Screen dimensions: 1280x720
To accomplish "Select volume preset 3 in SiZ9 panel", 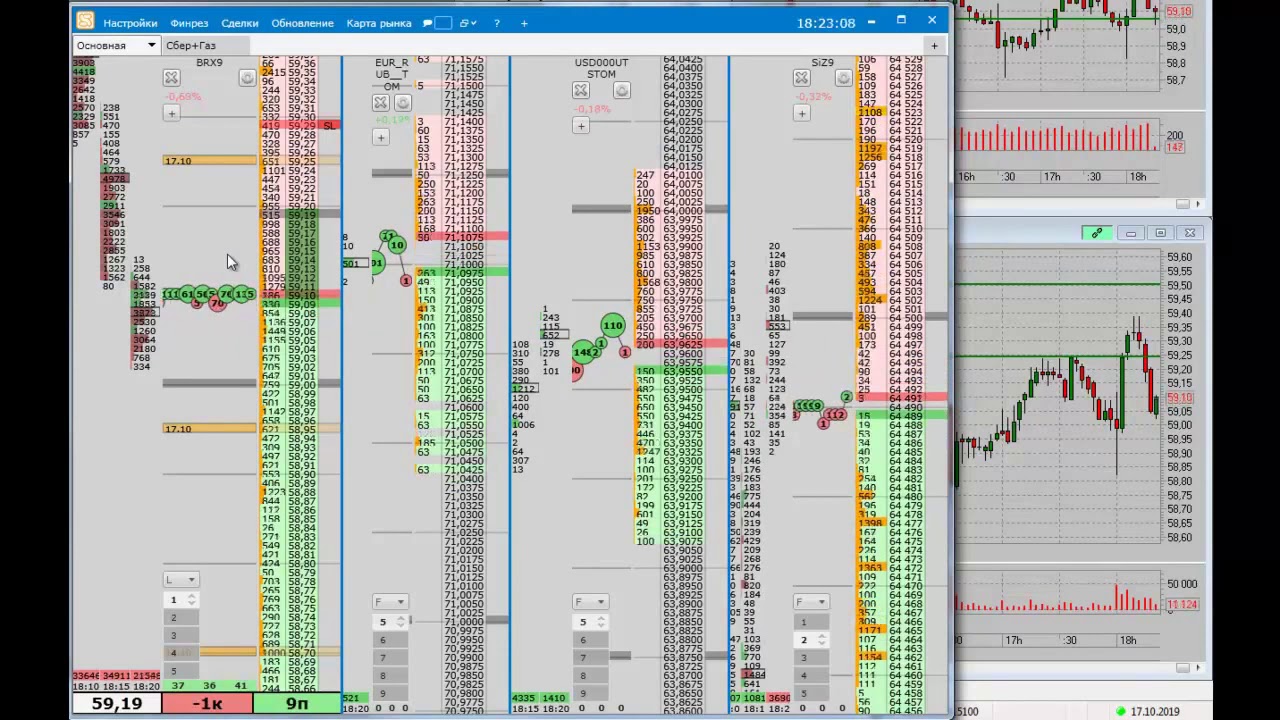I will pos(811,657).
